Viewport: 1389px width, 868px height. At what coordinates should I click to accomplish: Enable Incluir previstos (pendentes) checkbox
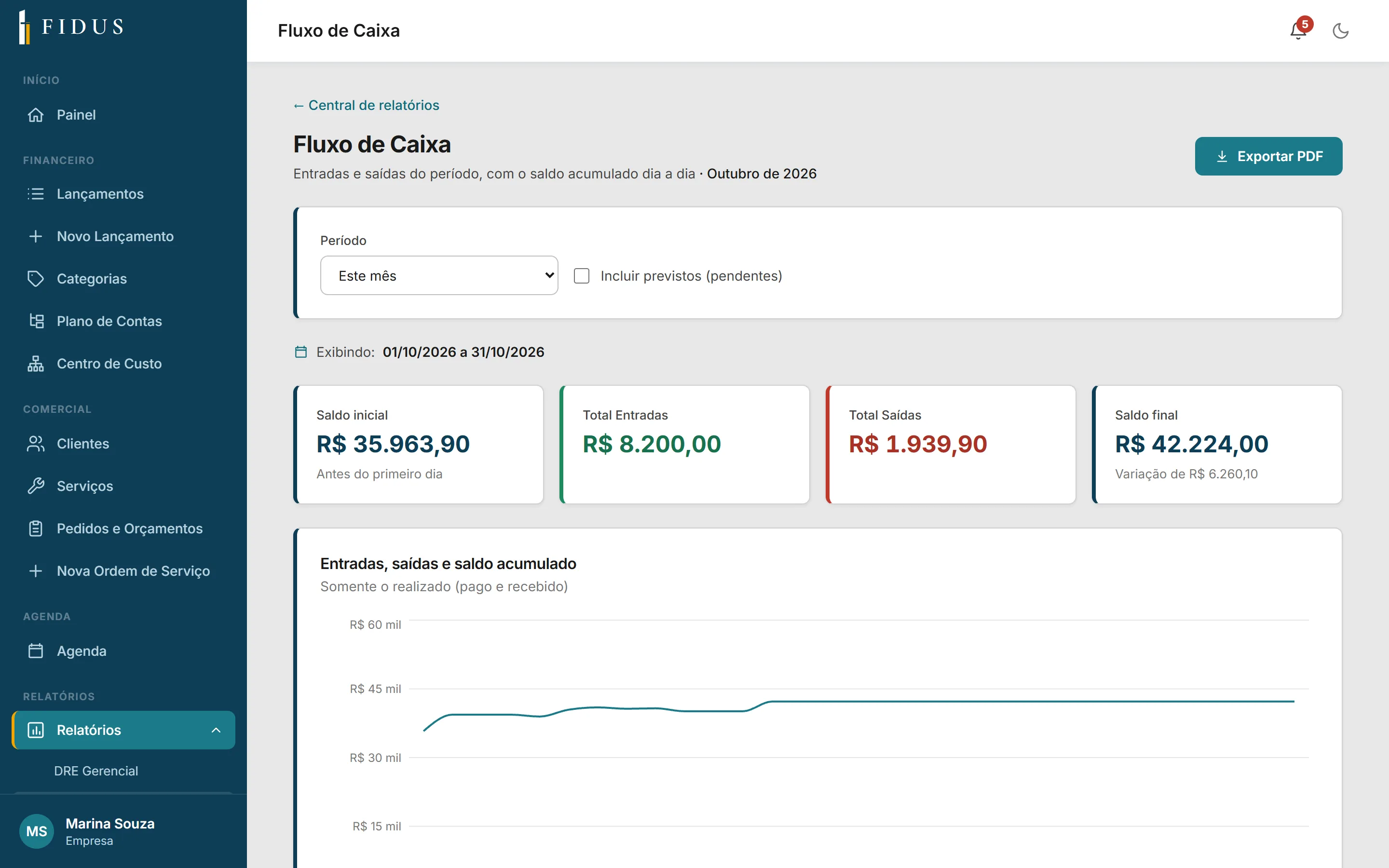582,276
